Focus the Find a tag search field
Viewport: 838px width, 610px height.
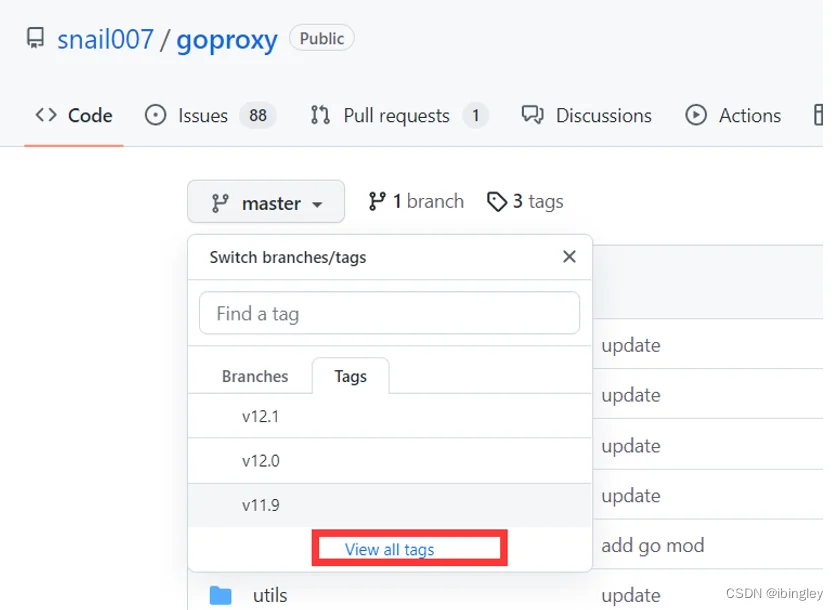point(390,313)
